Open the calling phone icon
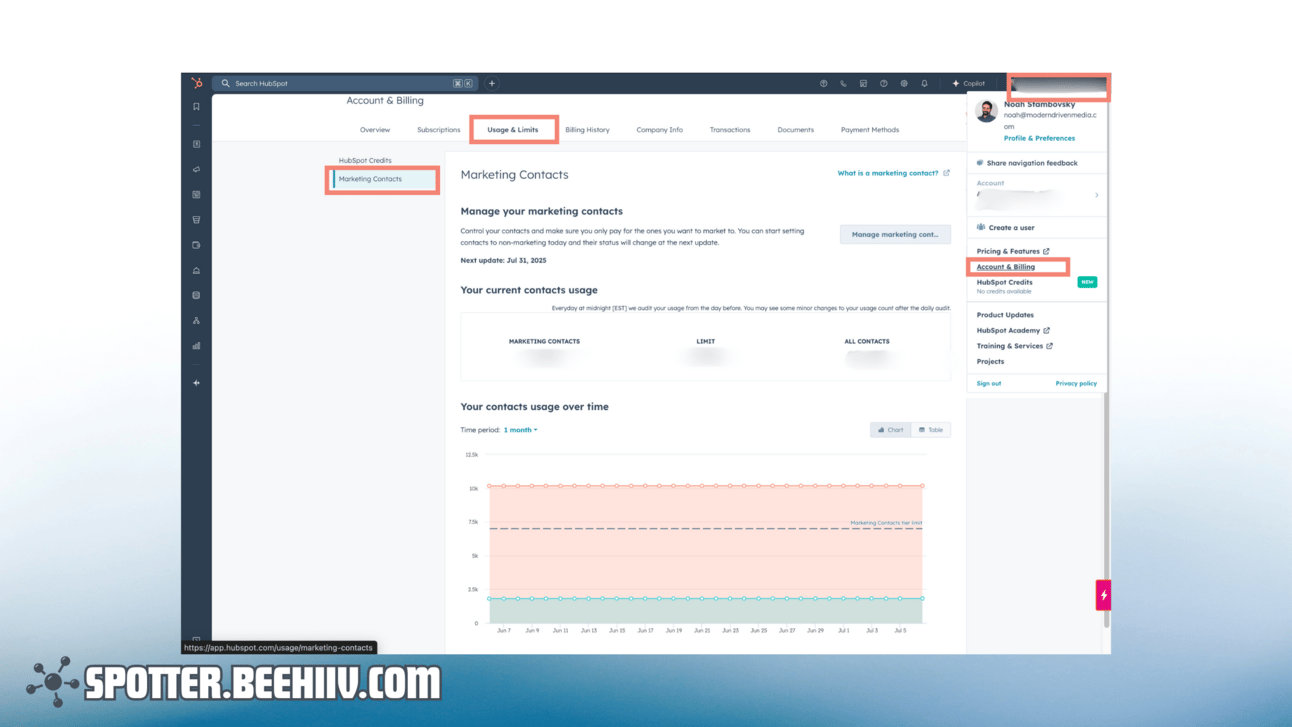 tap(844, 83)
